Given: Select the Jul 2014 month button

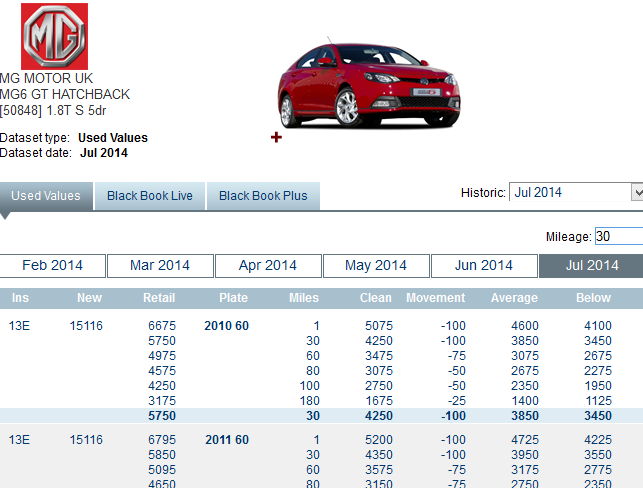Looking at the screenshot, I should click(x=591, y=266).
